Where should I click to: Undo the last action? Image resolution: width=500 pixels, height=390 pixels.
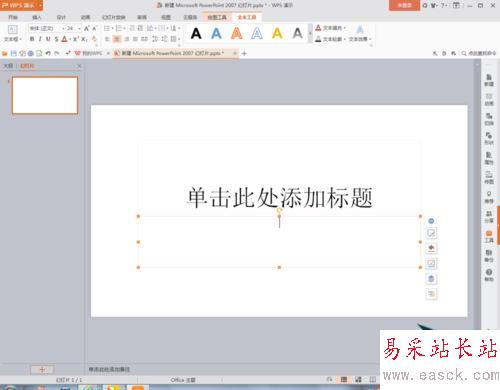pos(48,53)
